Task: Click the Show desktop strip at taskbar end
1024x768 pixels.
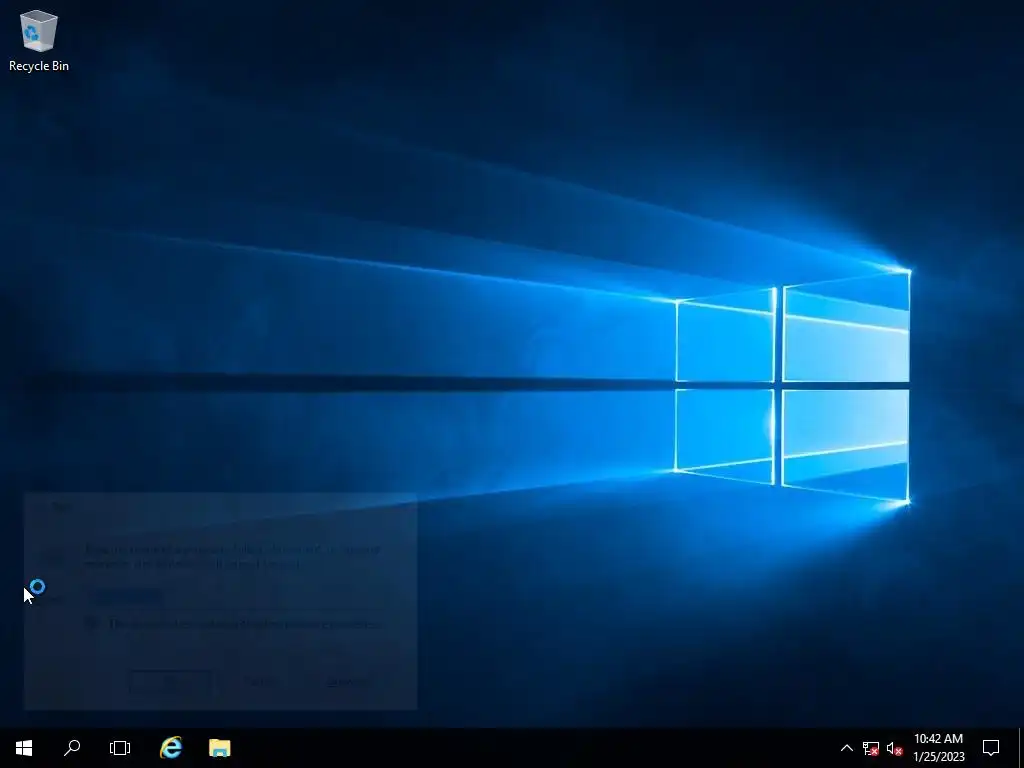Action: [x=1021, y=748]
